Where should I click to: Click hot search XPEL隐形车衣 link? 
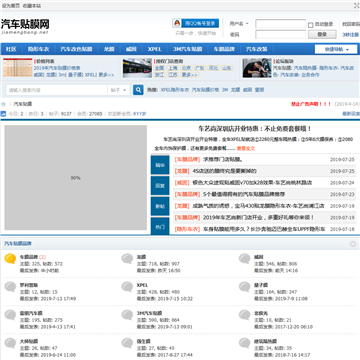pyautogui.click(x=175, y=90)
